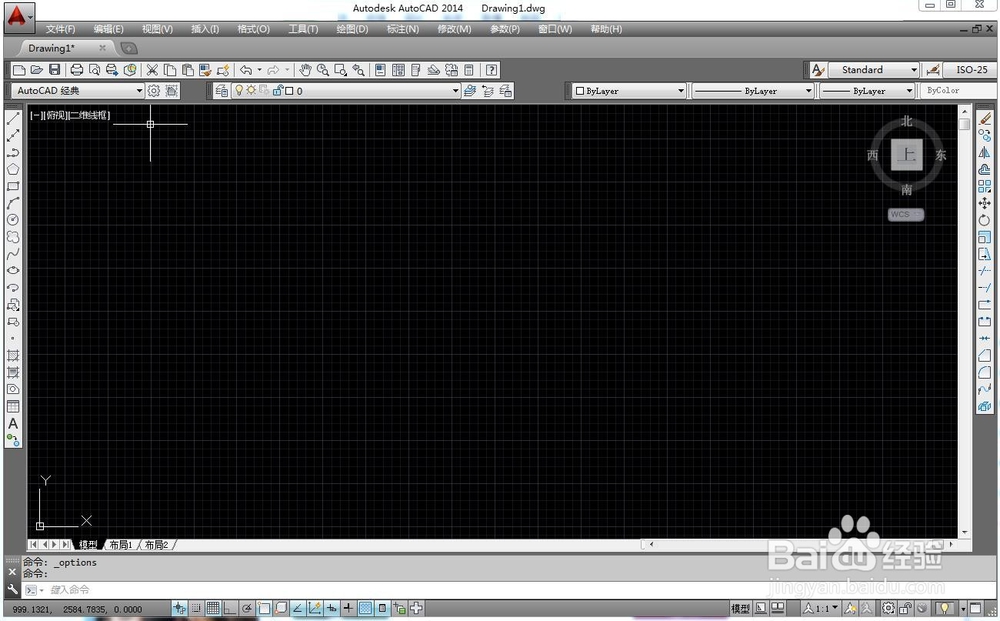Click the 模型 button in status bar
Screen dimensions: 1000x621
pos(740,608)
